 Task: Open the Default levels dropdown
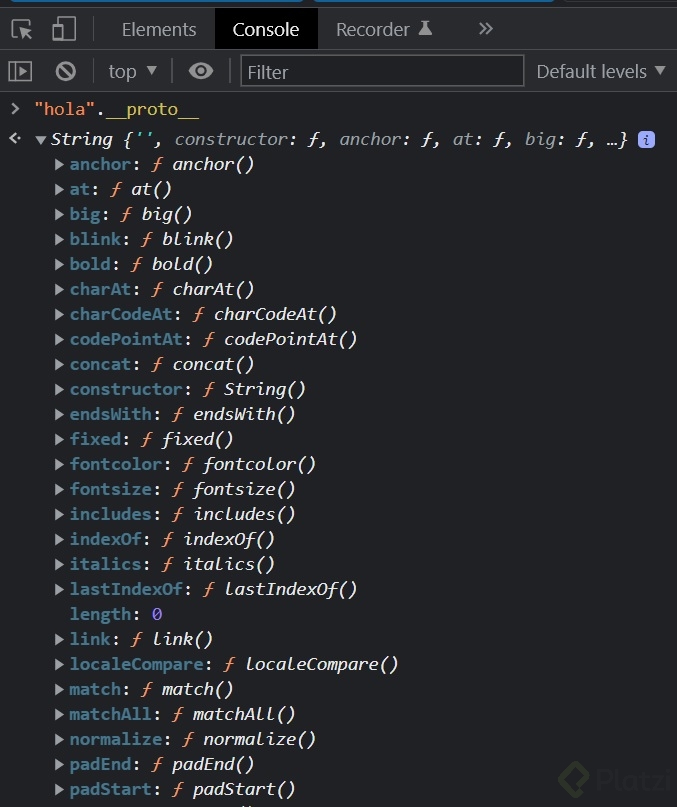(x=600, y=71)
